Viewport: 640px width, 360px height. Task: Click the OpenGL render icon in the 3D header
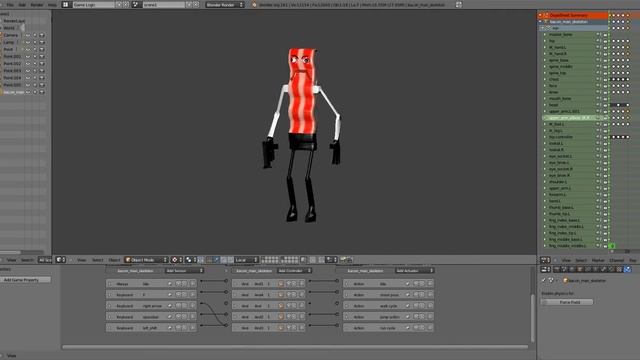(x=343, y=260)
